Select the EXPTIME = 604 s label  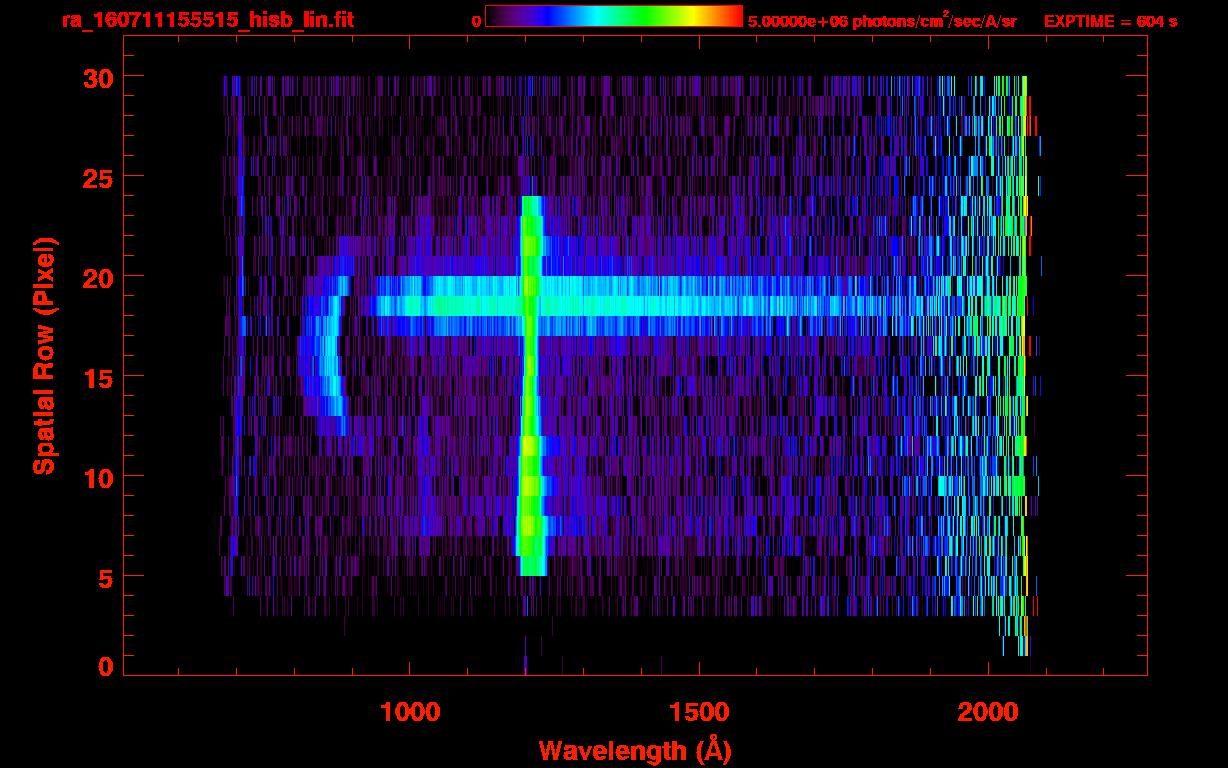point(1110,21)
